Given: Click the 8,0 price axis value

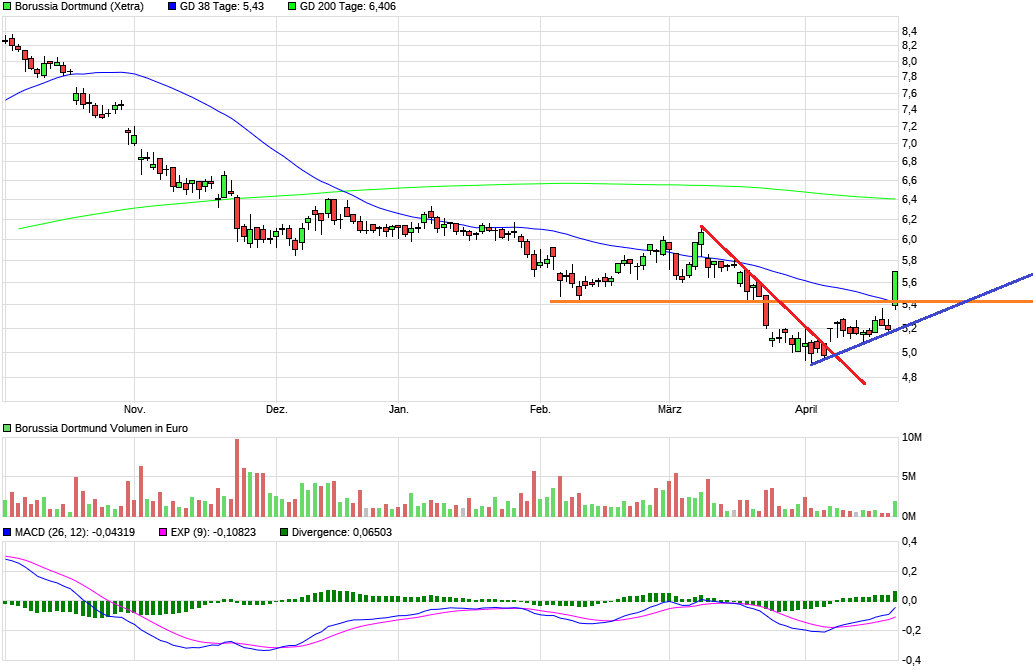Looking at the screenshot, I should 910,61.
